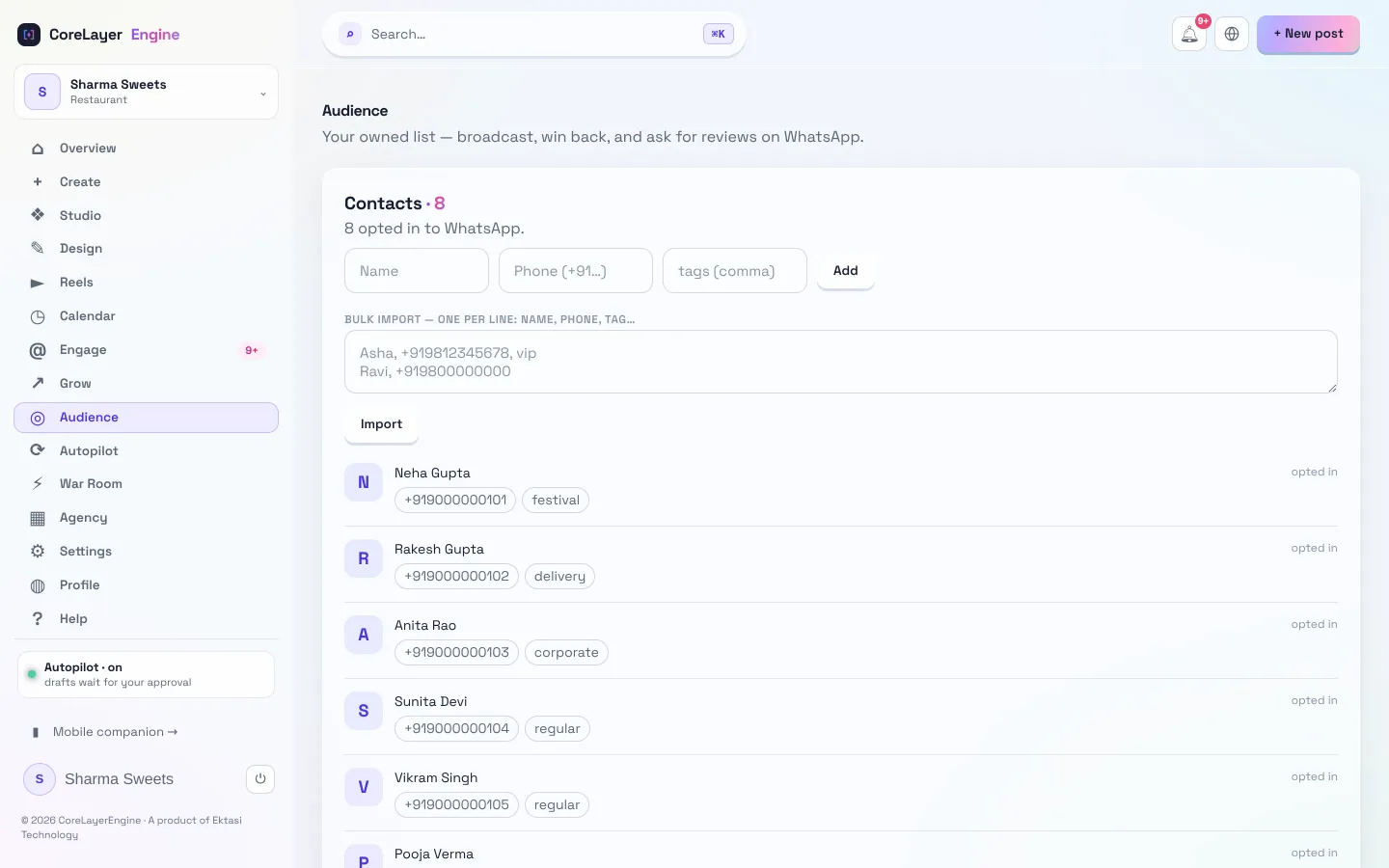The width and height of the screenshot is (1389, 868).
Task: Focus the tags (comma) input
Action: 735,271
